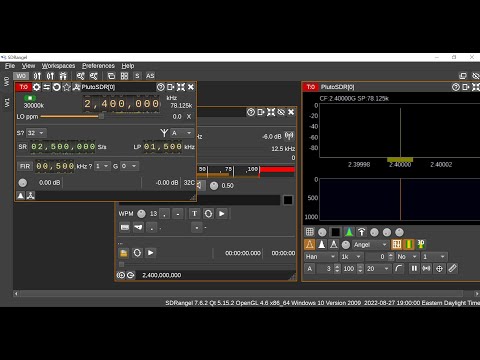This screenshot has width=480, height=360.
Task: Switch to the W1 workspace tab
Action: click(x=6, y=103)
